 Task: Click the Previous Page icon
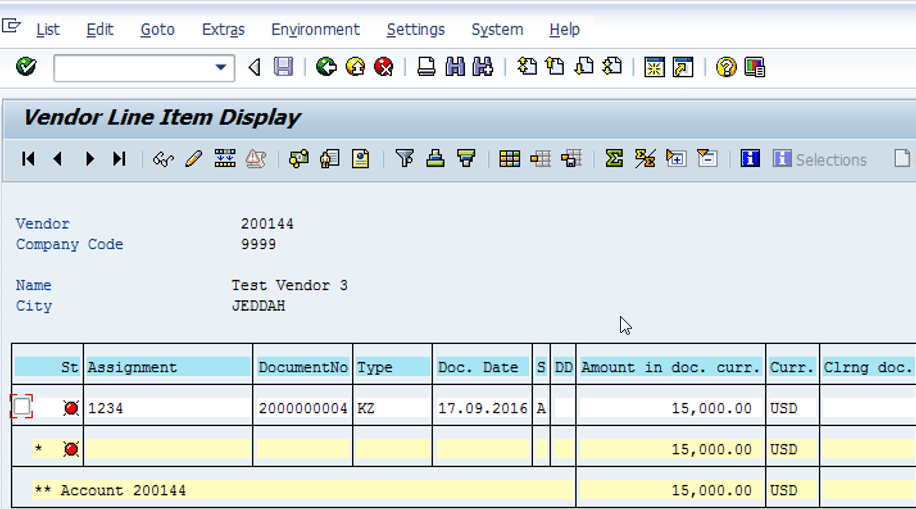click(x=555, y=67)
